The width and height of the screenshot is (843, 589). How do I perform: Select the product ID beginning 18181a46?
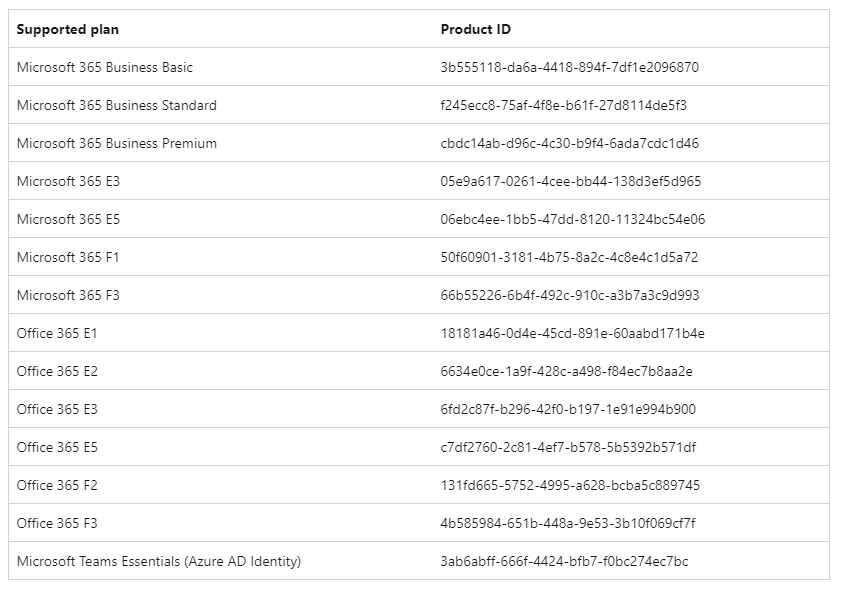(572, 333)
